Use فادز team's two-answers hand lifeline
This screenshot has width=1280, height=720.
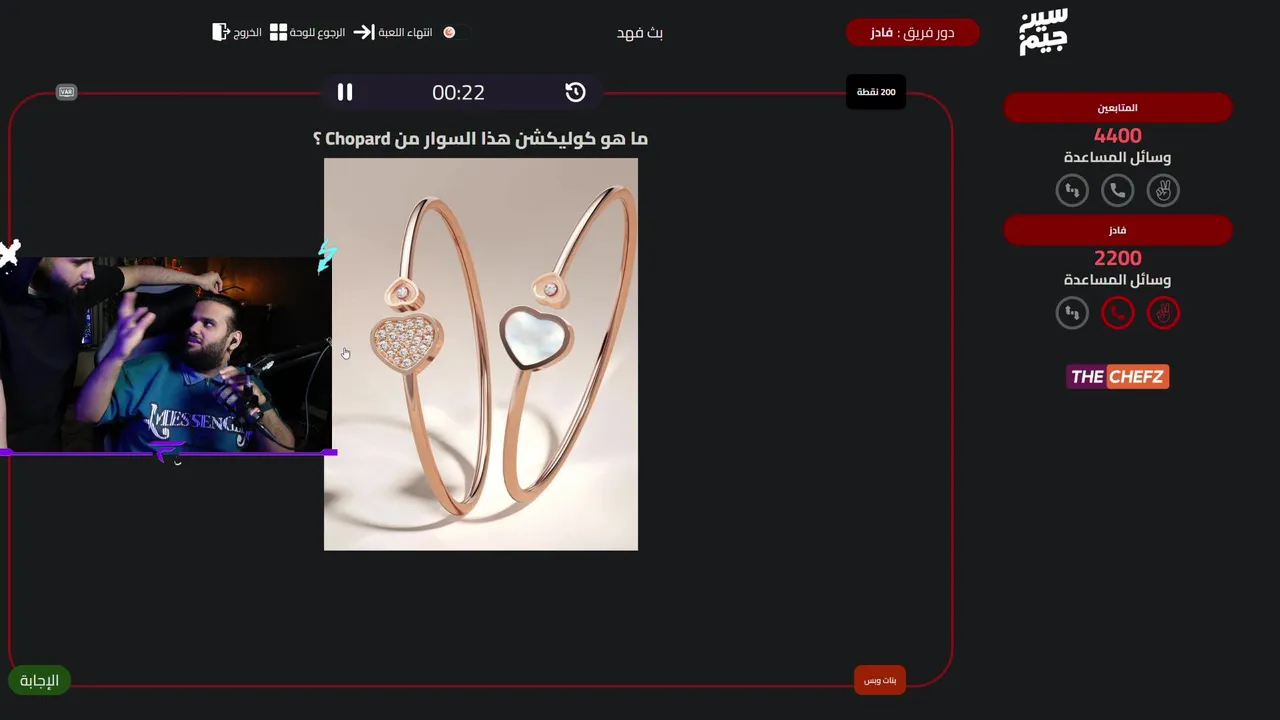[1163, 313]
